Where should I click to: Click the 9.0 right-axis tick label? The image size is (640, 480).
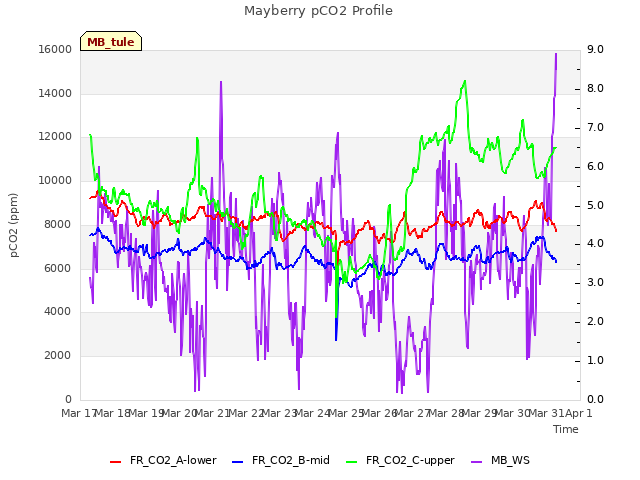click(595, 49)
